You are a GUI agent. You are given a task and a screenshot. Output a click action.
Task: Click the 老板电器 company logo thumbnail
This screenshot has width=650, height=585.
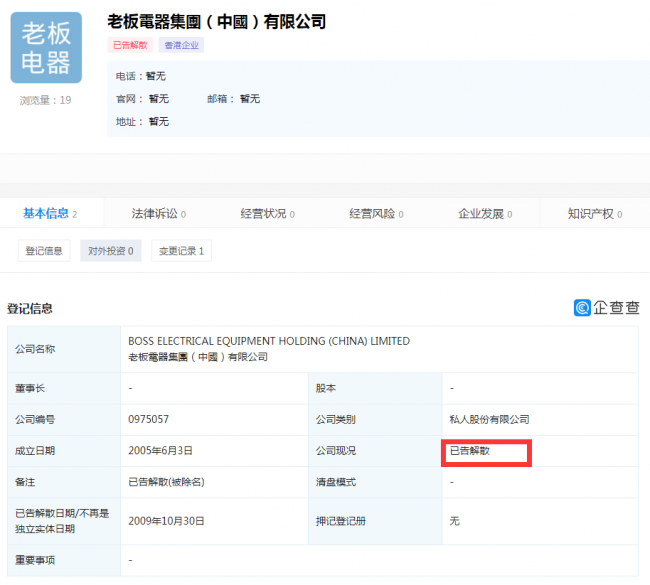coord(46,47)
